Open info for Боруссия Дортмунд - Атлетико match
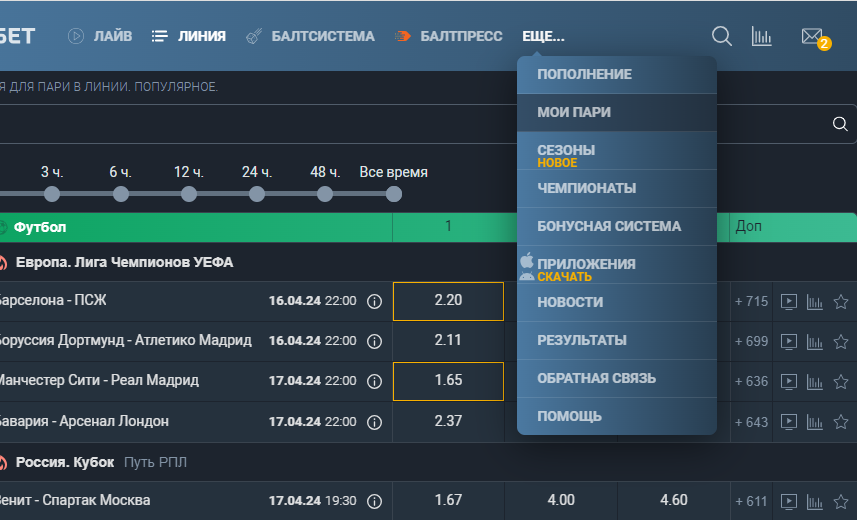This screenshot has height=520, width=857. 374,341
